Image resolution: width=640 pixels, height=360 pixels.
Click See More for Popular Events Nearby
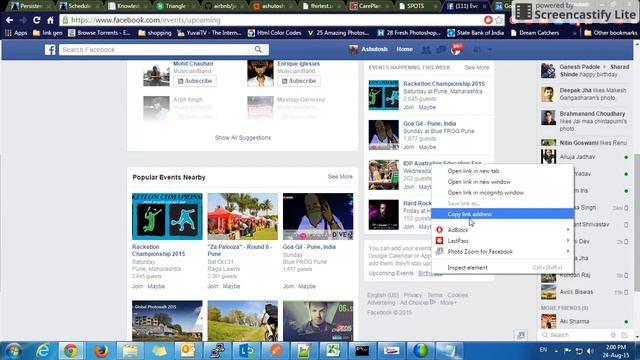pos(340,177)
